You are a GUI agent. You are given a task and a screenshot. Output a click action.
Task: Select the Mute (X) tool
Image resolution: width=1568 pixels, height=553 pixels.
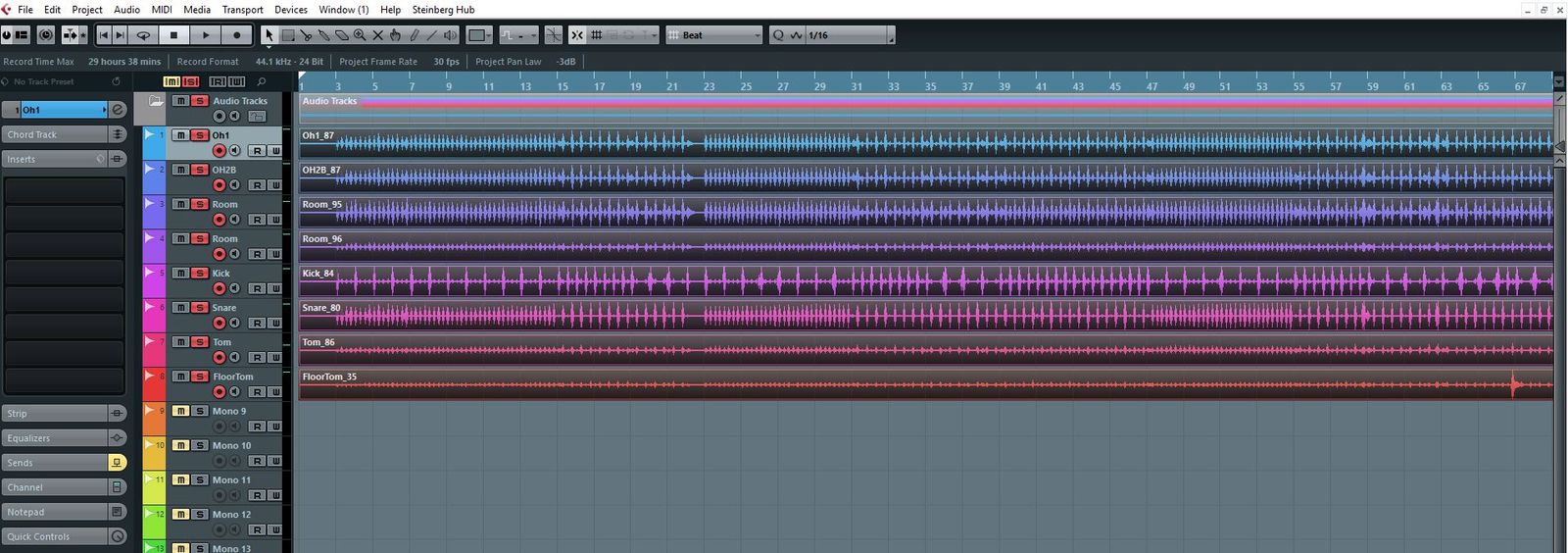click(x=377, y=35)
